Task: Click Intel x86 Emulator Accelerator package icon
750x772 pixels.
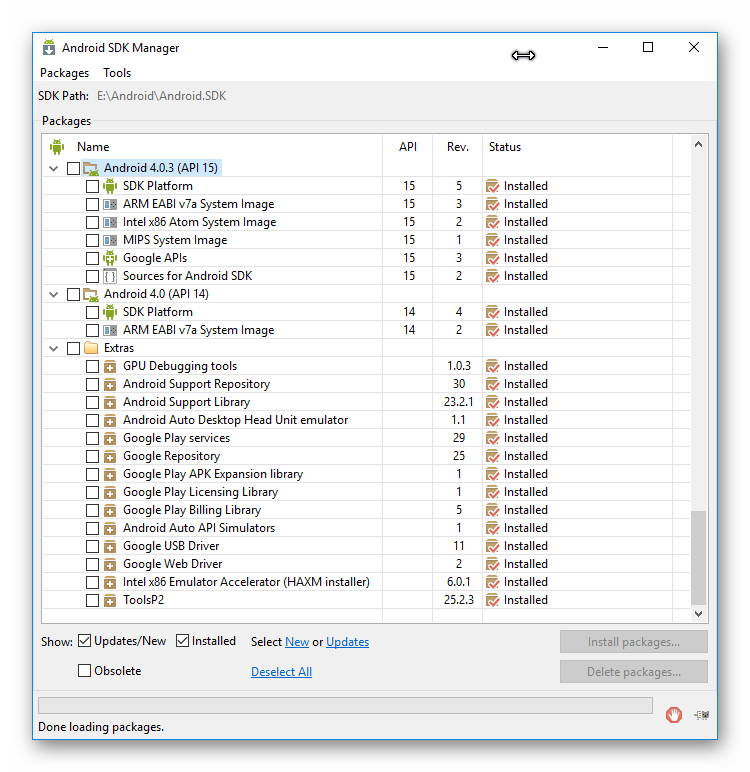Action: [110, 582]
